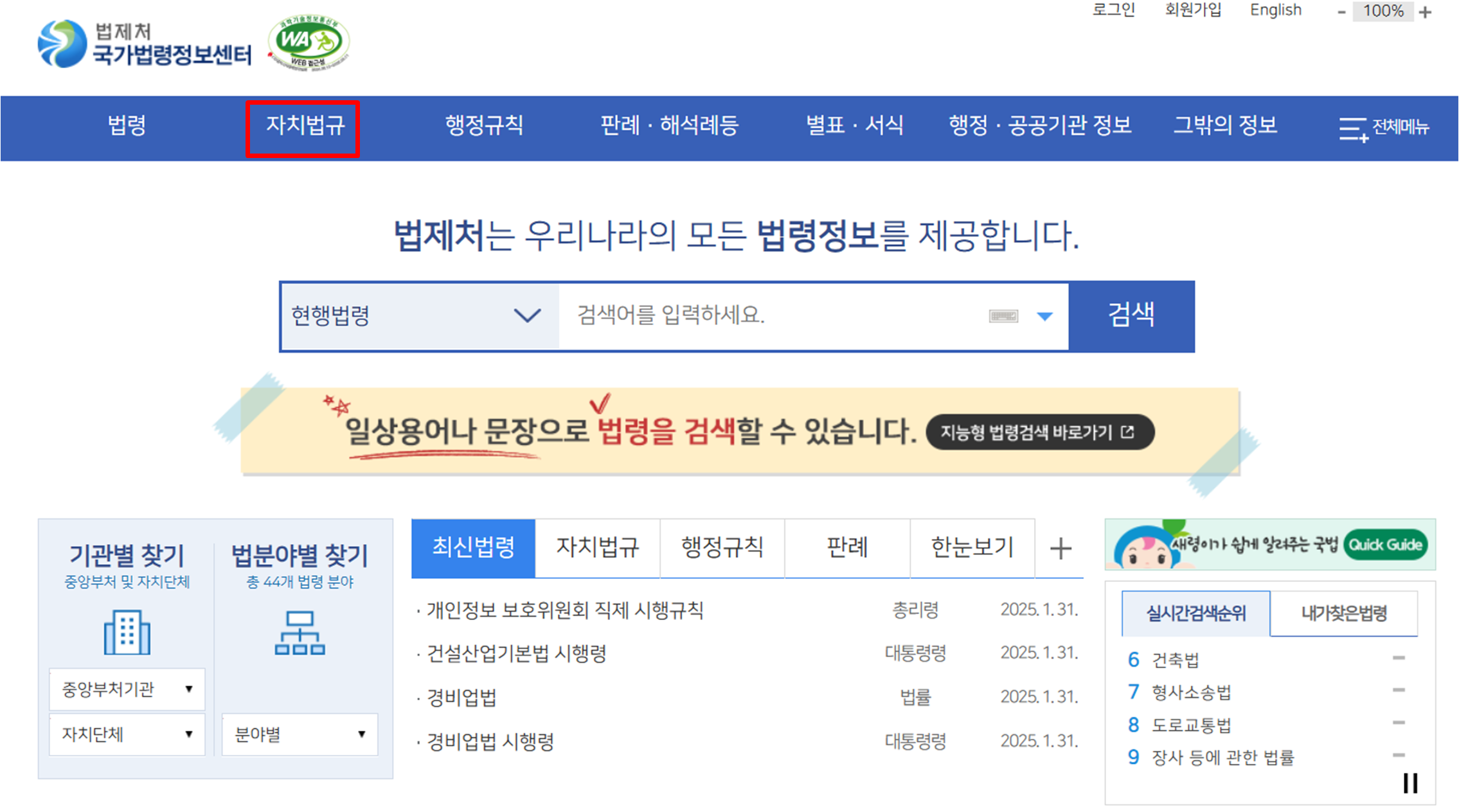Switch to the 판례 tab
The width and height of the screenshot is (1459, 812).
click(x=846, y=548)
